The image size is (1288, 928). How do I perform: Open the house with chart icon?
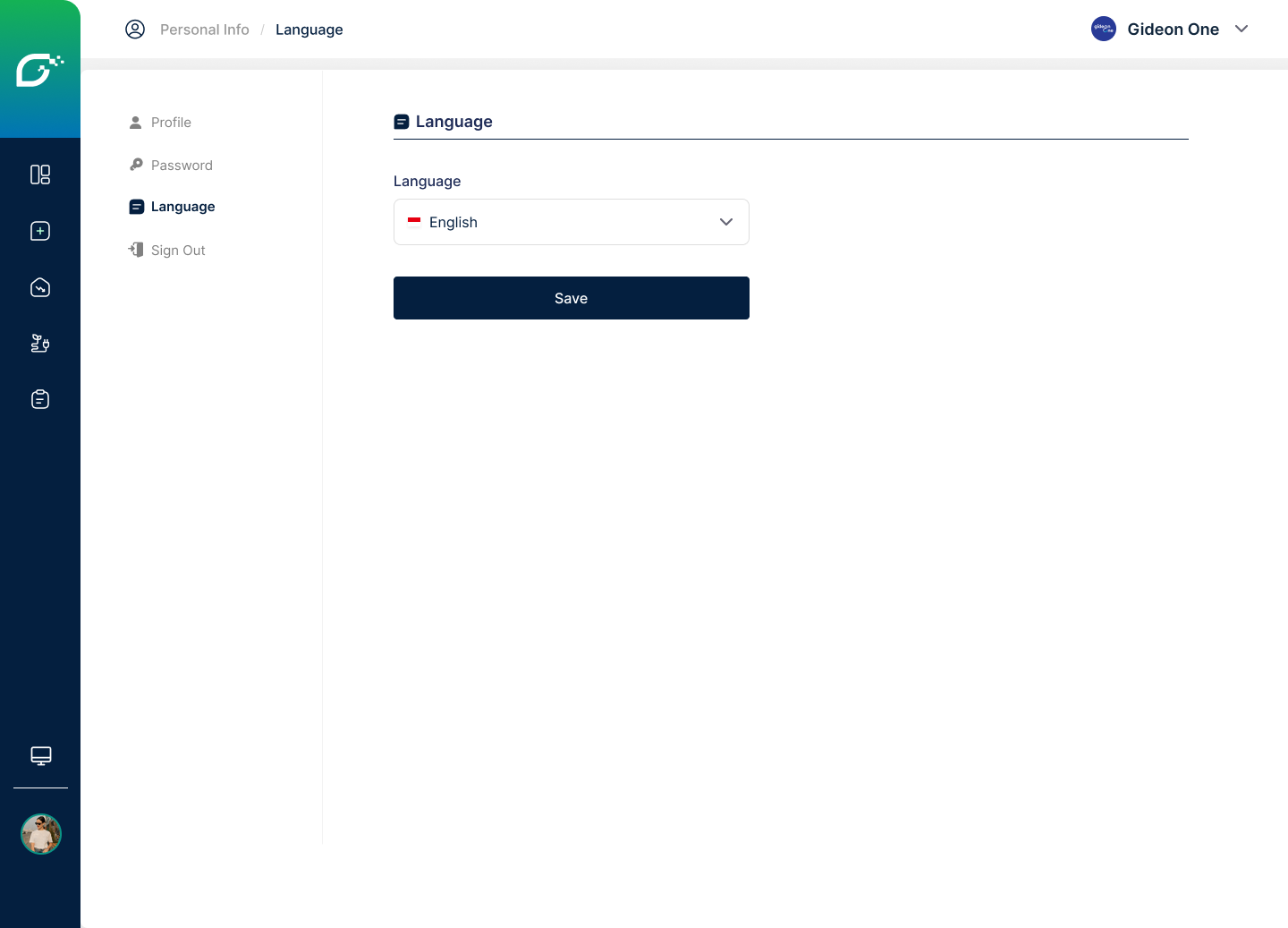click(x=40, y=287)
